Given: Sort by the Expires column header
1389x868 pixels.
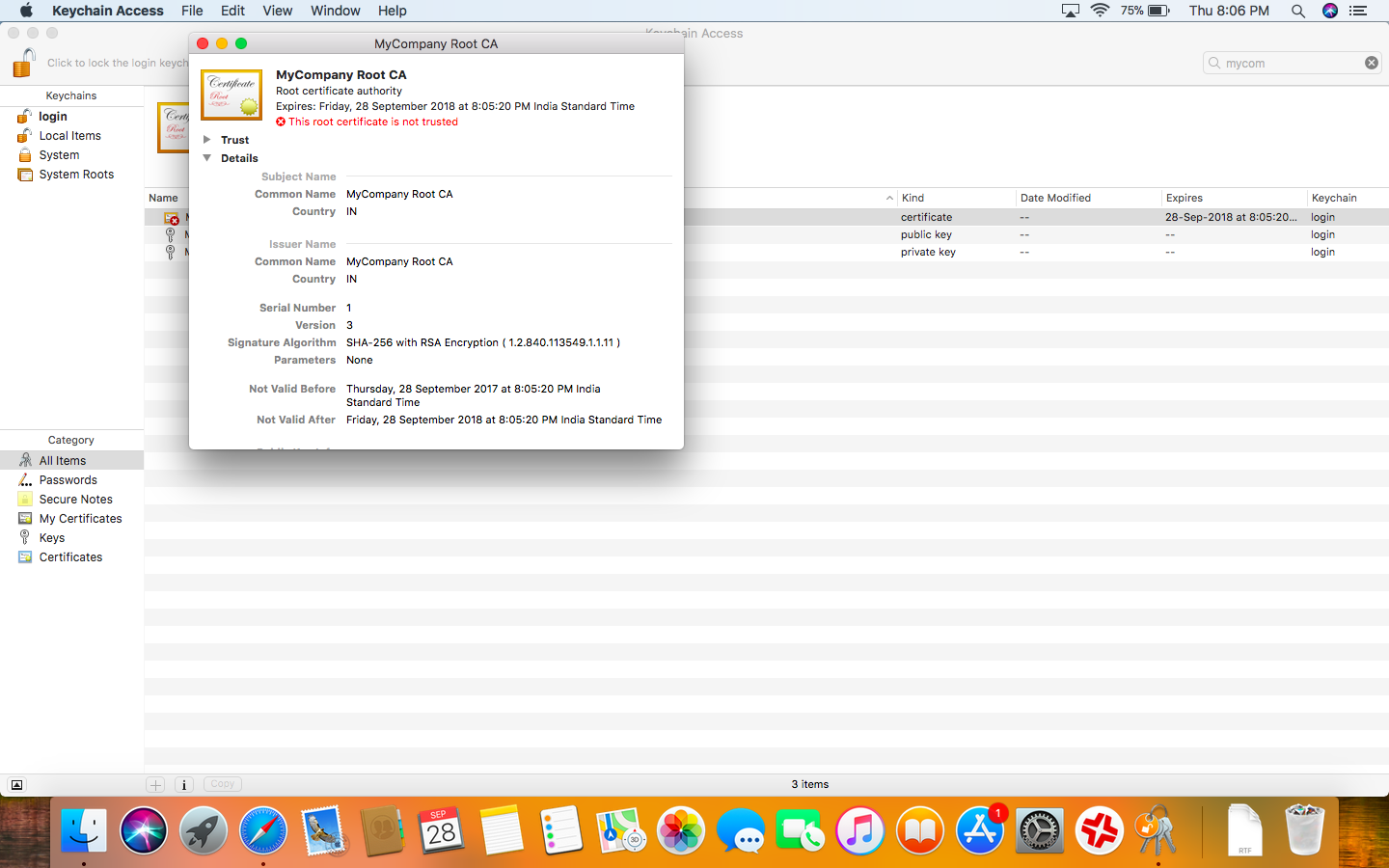Looking at the screenshot, I should [1234, 198].
